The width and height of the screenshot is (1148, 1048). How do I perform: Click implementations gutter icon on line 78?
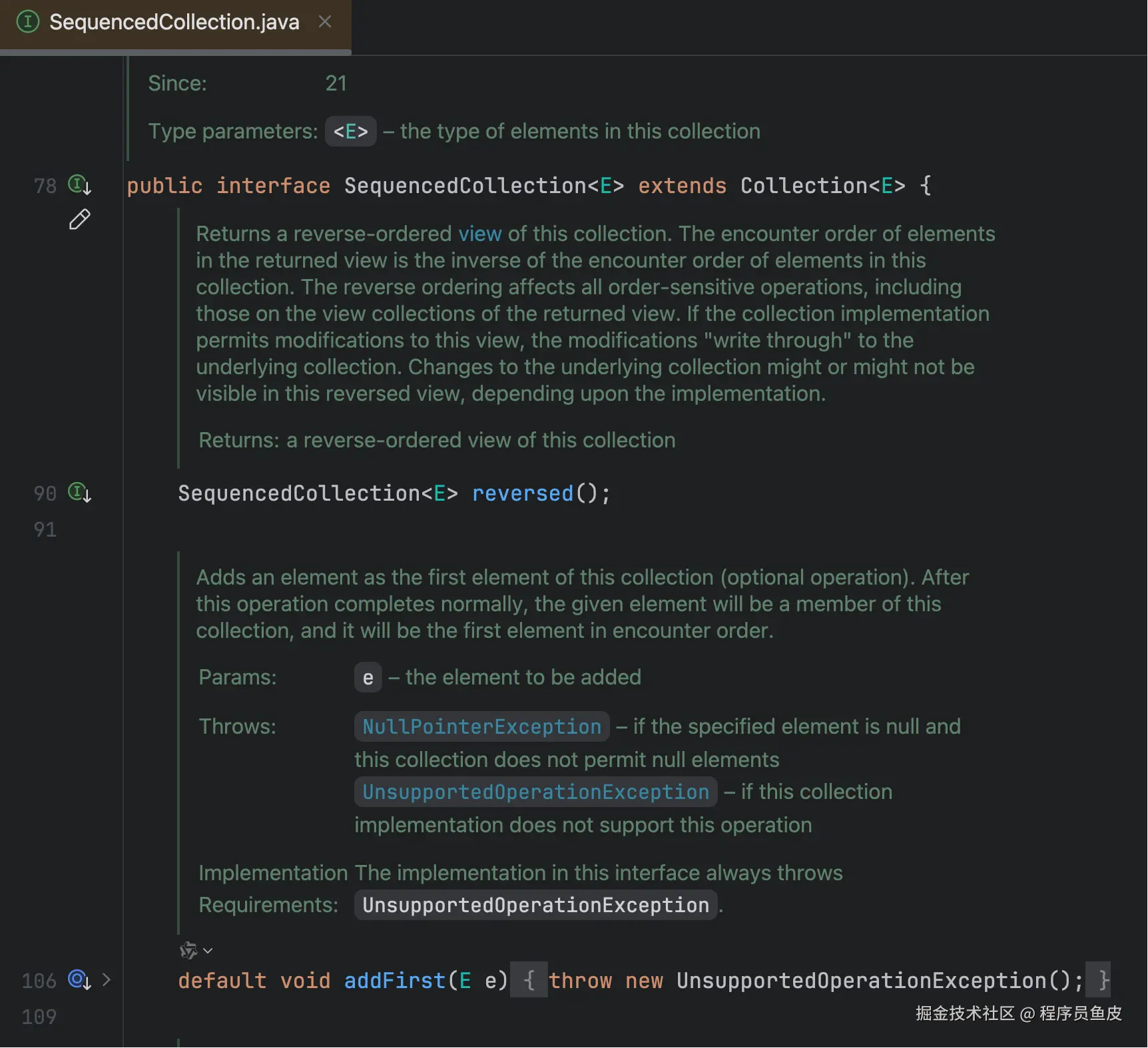coord(79,184)
